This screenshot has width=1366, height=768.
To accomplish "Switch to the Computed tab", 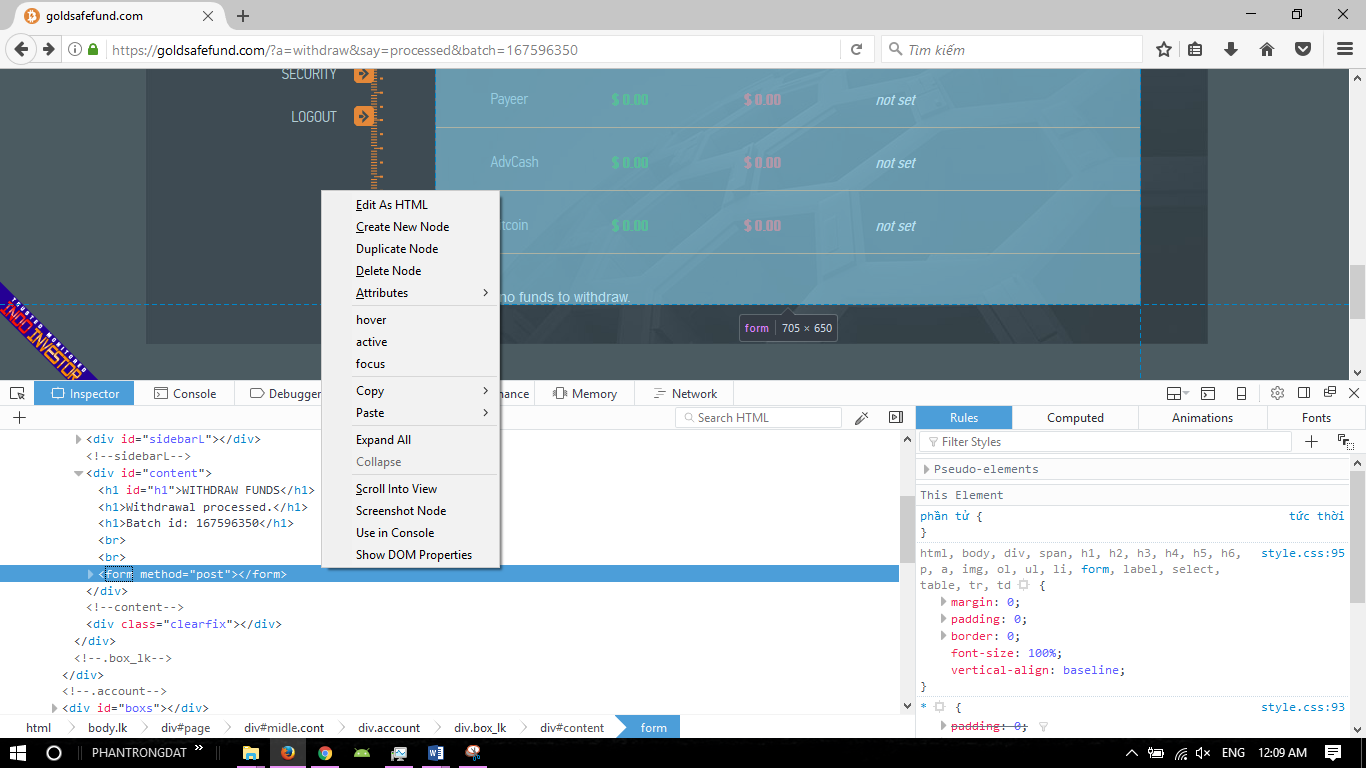I will 1075,418.
